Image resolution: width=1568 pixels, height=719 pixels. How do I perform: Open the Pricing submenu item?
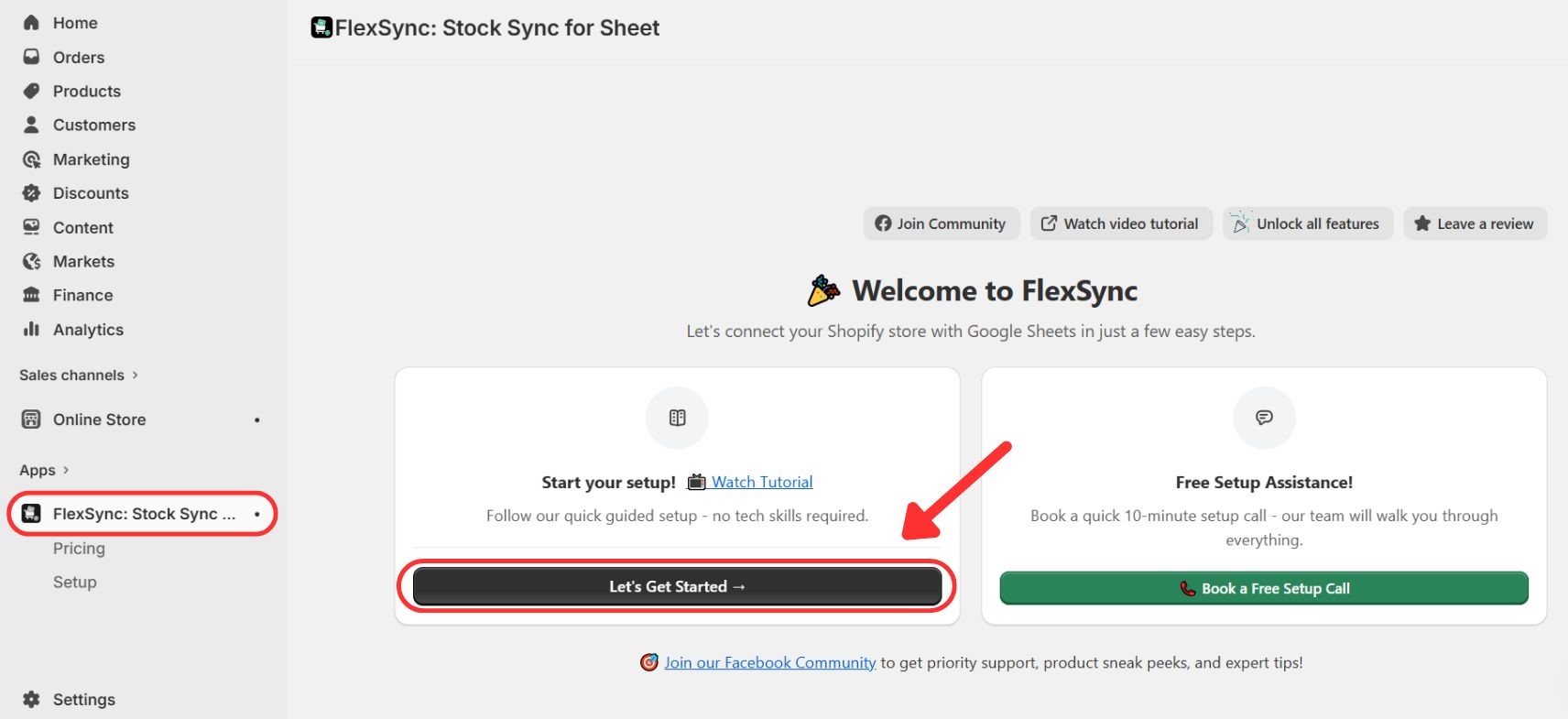(x=79, y=548)
